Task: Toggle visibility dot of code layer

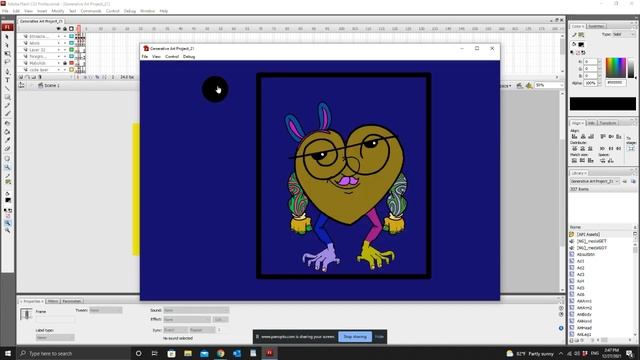Action: coord(58,70)
